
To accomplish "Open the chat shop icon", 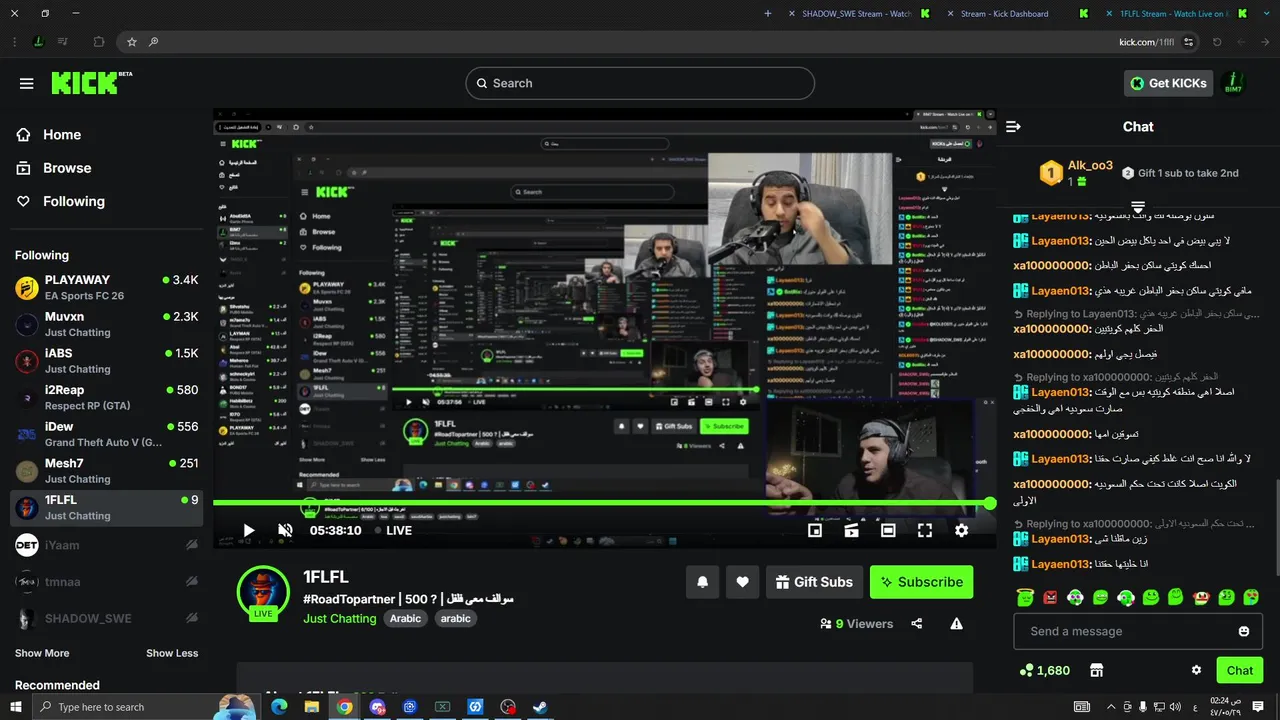I will 1096,670.
